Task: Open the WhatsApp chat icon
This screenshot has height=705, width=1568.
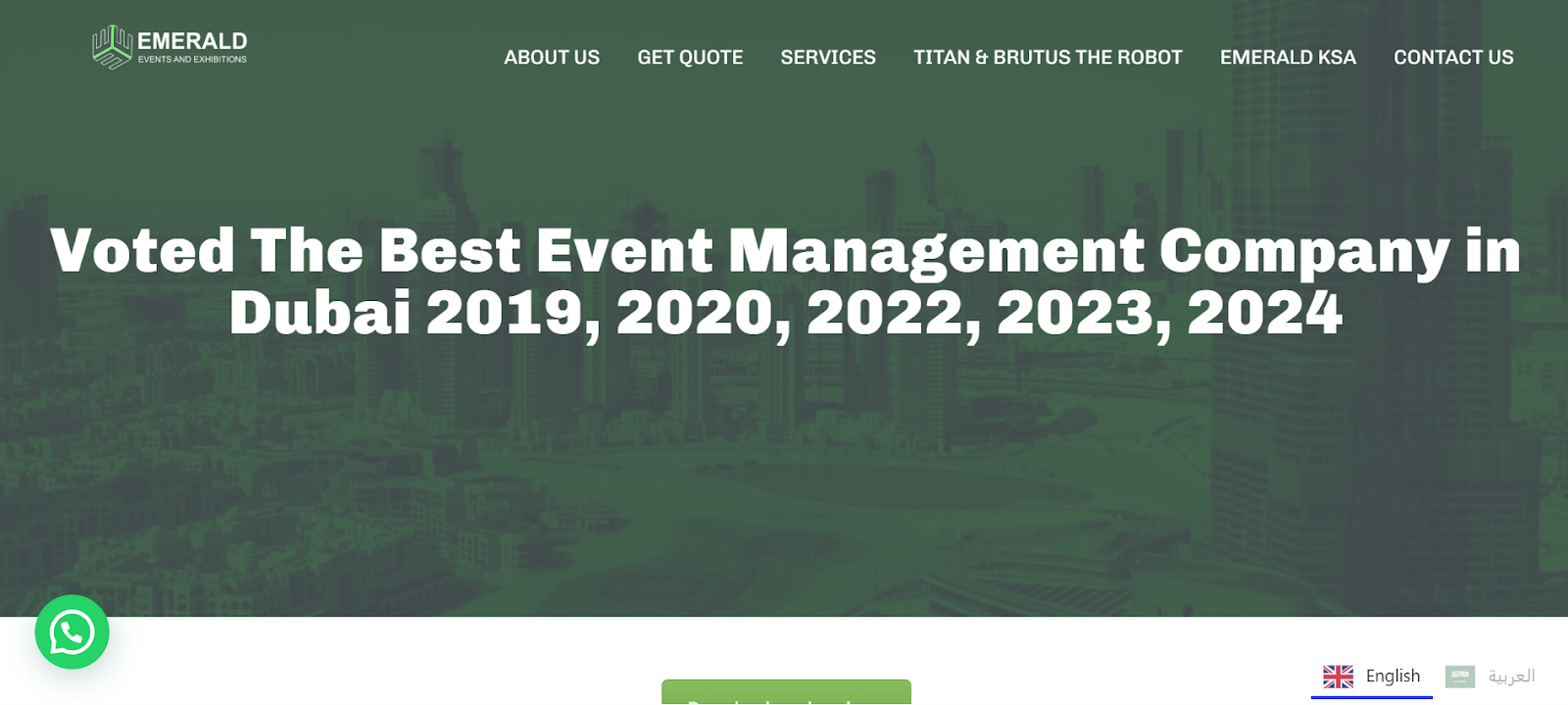Action: 72,632
